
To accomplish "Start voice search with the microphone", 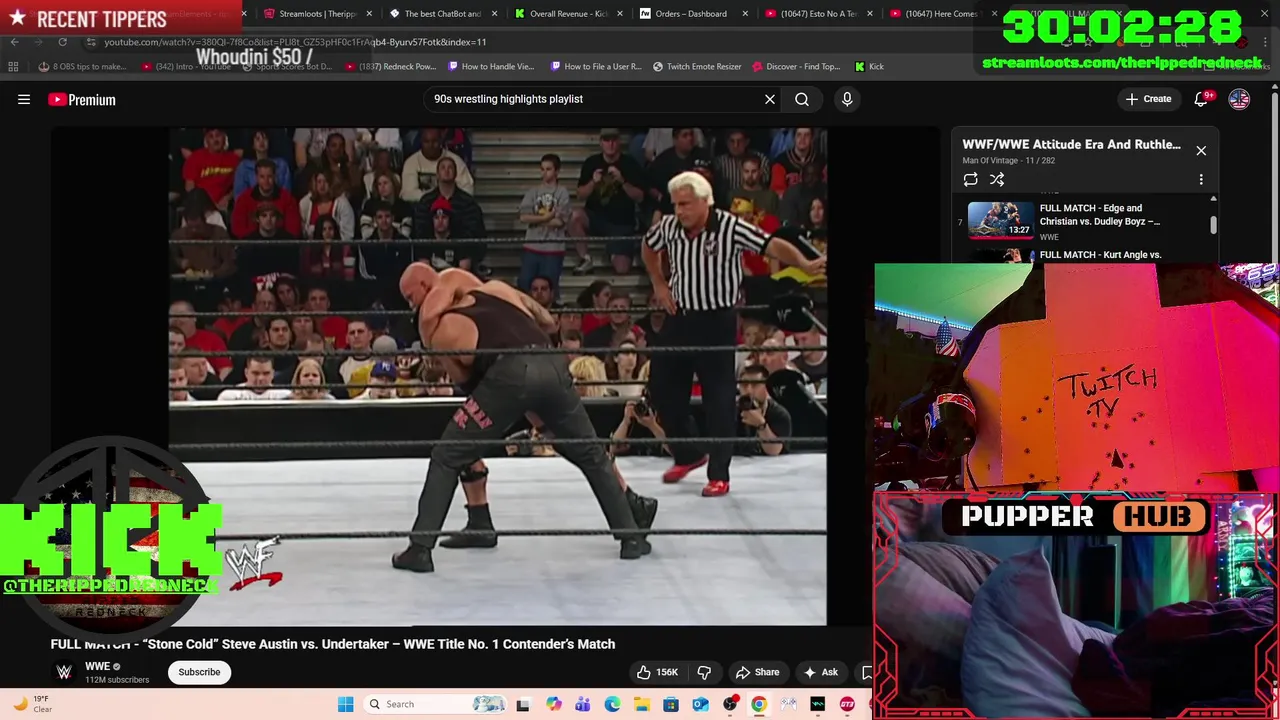I will pos(847,99).
